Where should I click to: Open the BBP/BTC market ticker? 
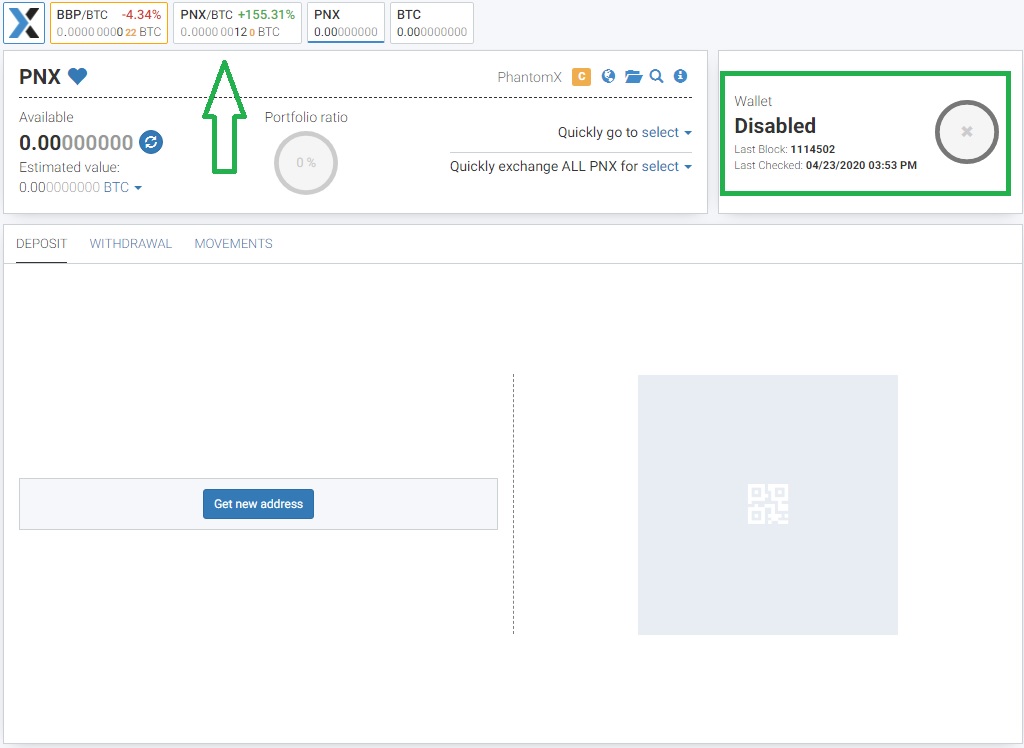[x=109, y=23]
